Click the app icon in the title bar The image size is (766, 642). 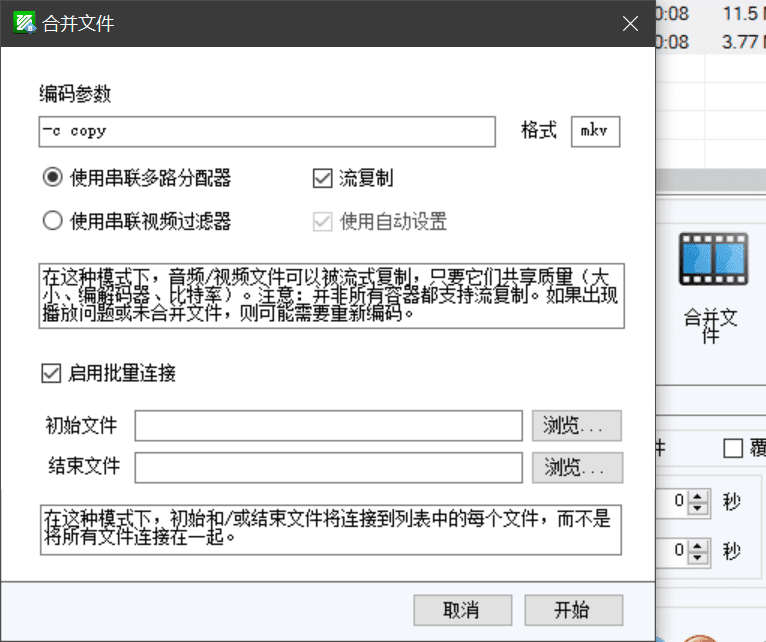pyautogui.click(x=24, y=24)
